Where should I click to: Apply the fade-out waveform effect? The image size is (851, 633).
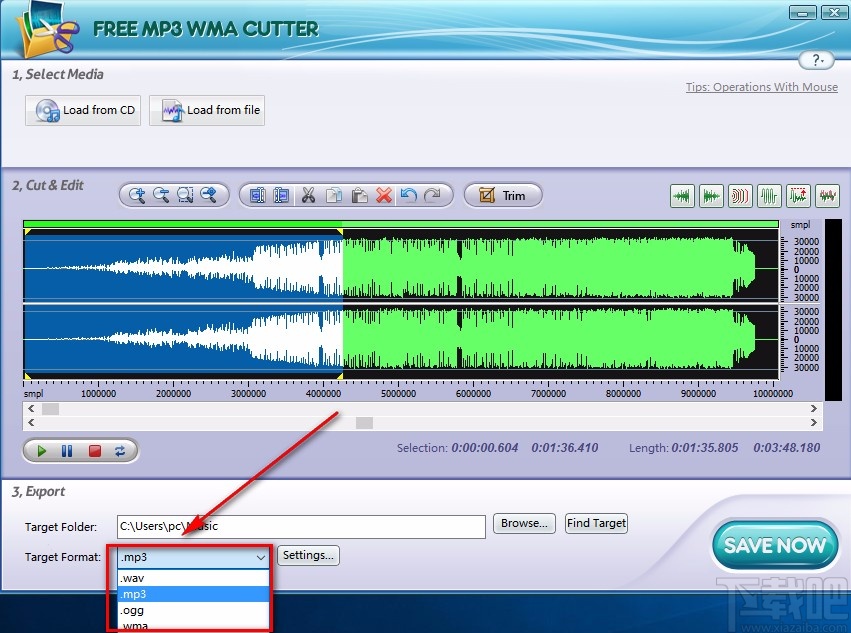point(712,196)
